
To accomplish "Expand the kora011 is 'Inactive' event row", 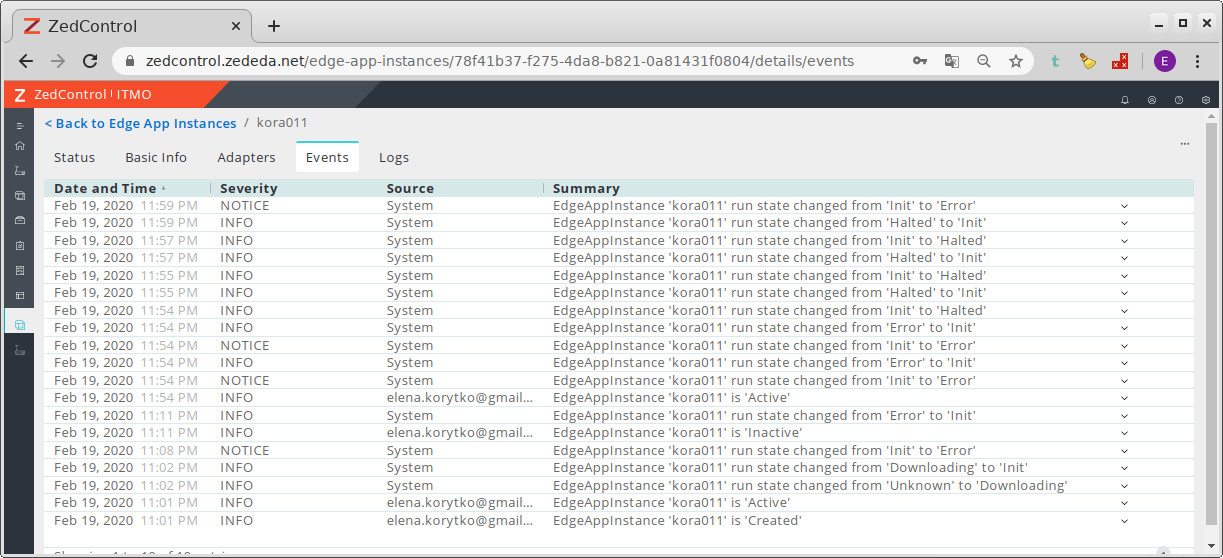I will 1124,433.
